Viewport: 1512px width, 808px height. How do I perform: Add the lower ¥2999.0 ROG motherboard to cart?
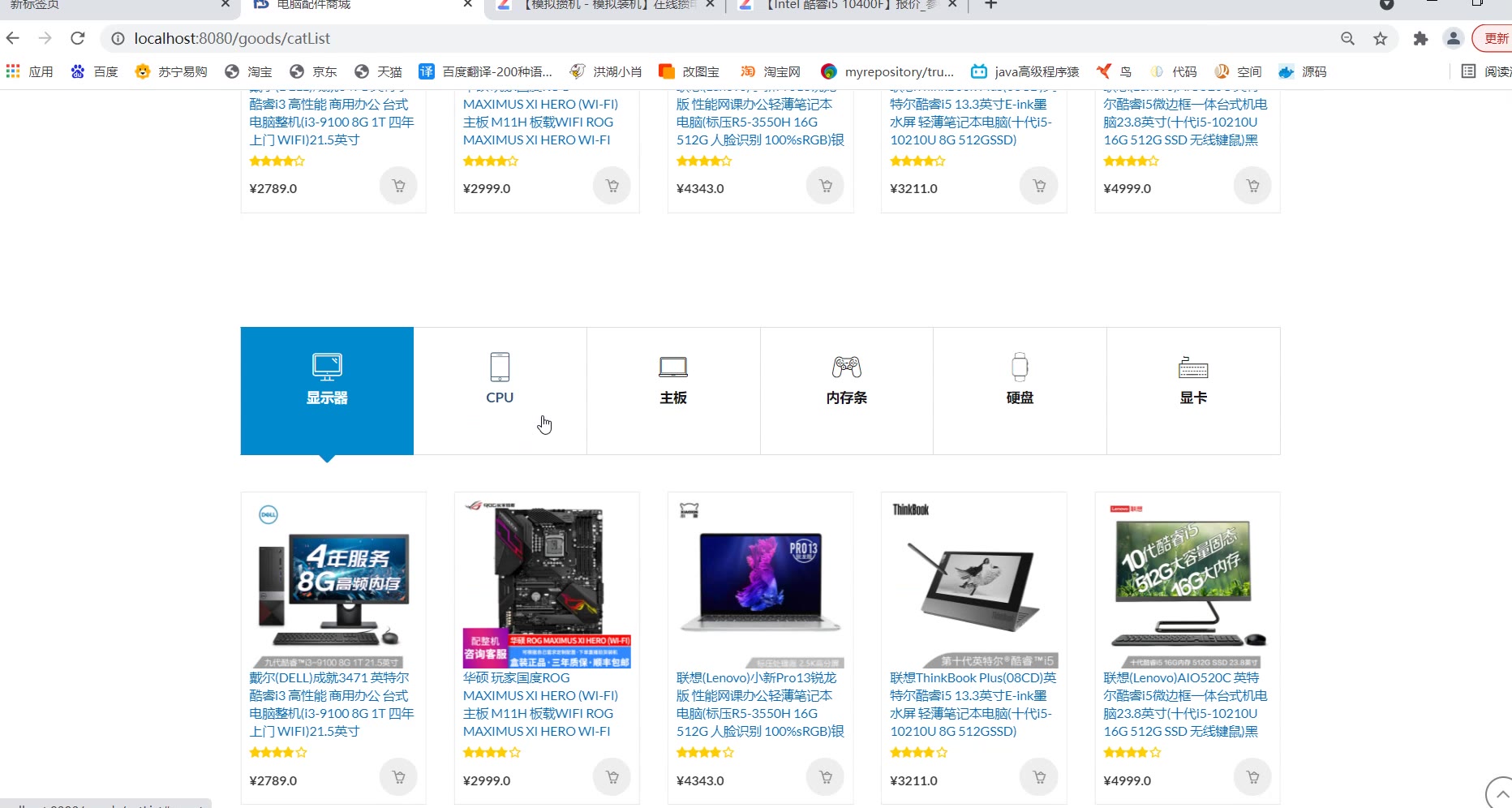(x=612, y=777)
